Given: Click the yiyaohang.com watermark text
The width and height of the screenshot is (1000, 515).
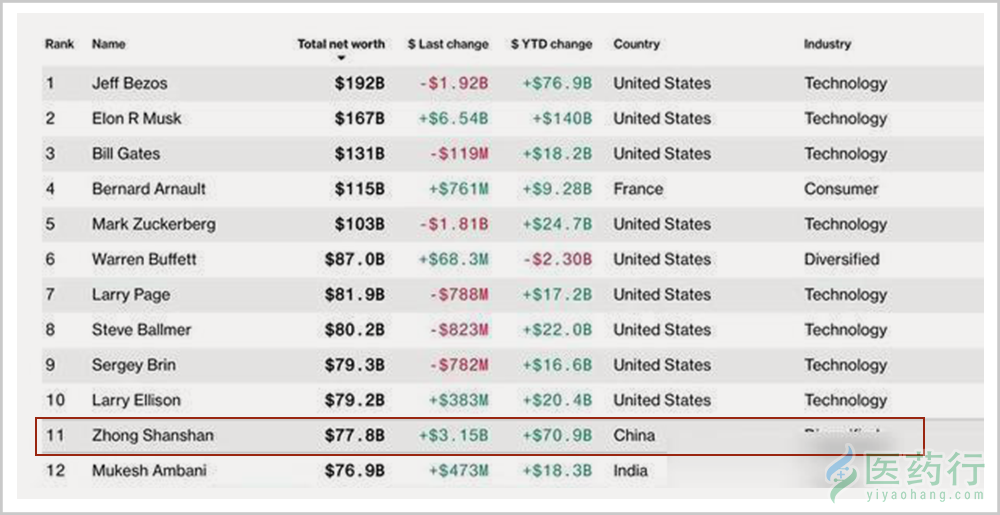Looking at the screenshot, I should pos(924,495).
